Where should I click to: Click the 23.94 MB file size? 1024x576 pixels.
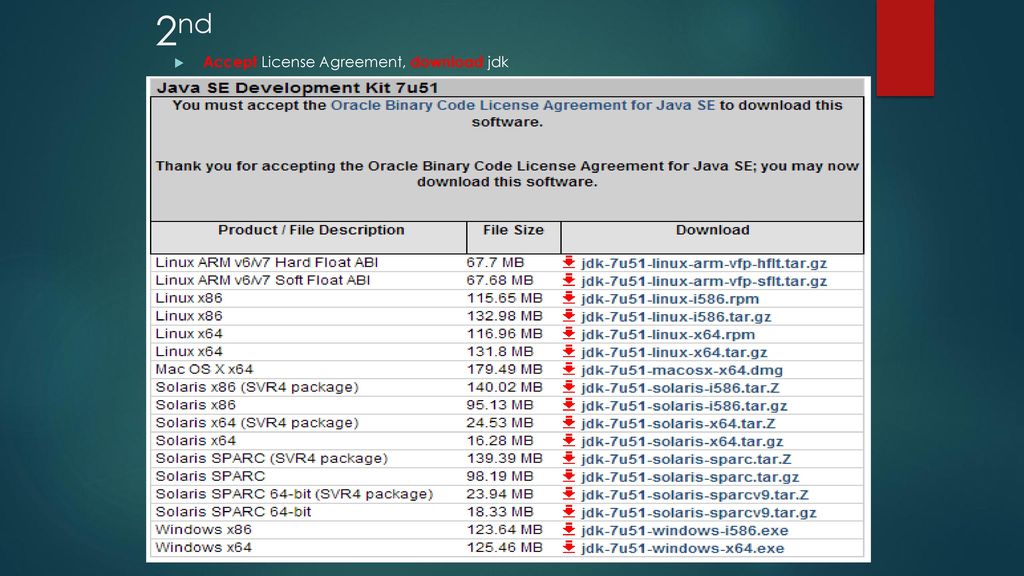[500, 494]
